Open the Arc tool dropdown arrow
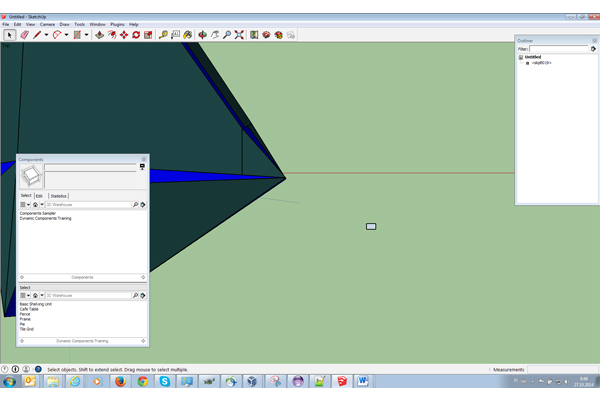 (x=67, y=35)
